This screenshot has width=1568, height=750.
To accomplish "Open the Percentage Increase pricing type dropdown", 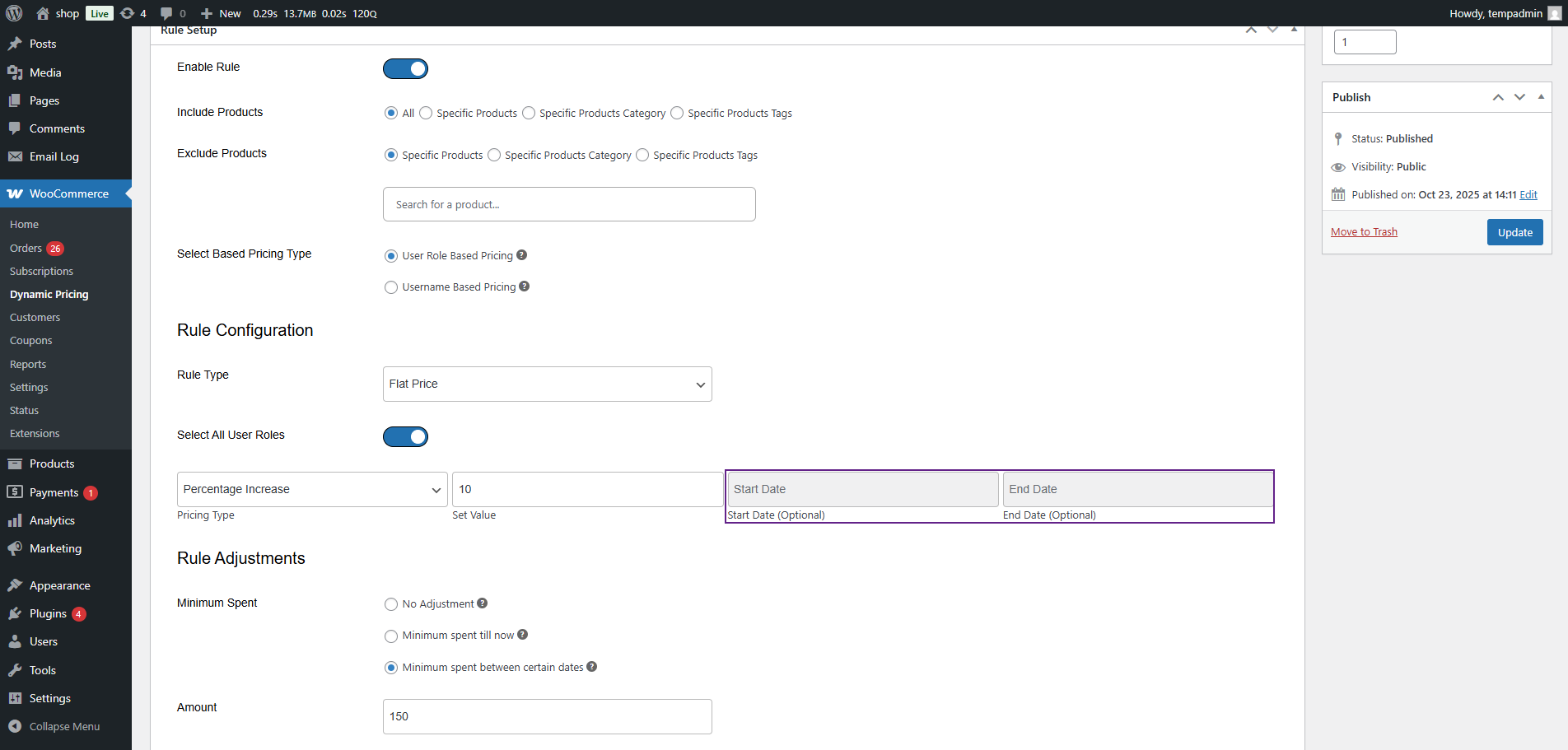I will (312, 490).
